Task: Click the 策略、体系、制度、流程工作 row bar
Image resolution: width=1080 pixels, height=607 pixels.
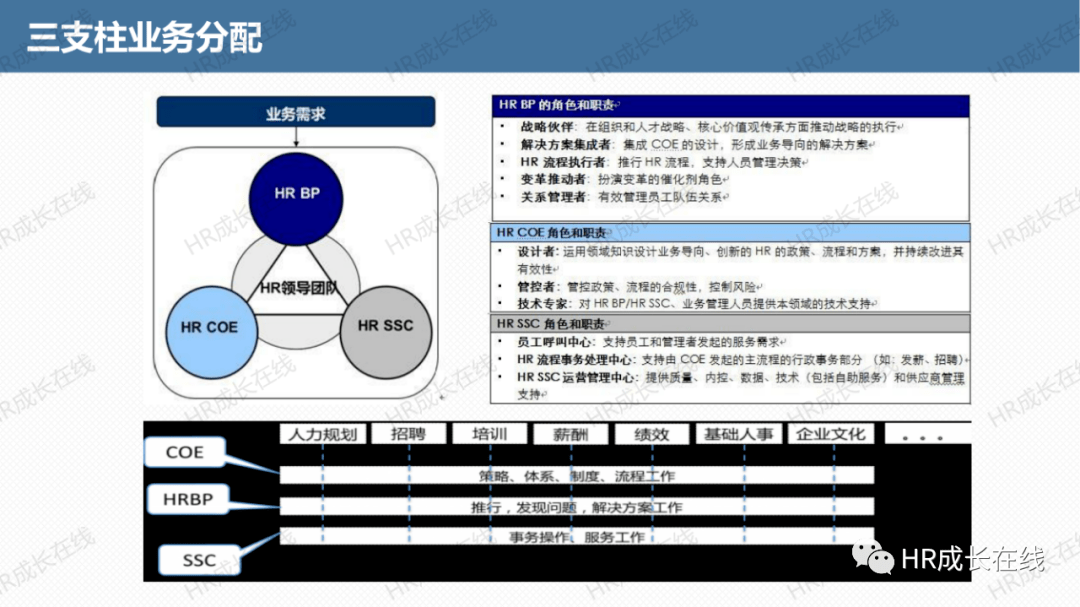Action: (x=577, y=475)
